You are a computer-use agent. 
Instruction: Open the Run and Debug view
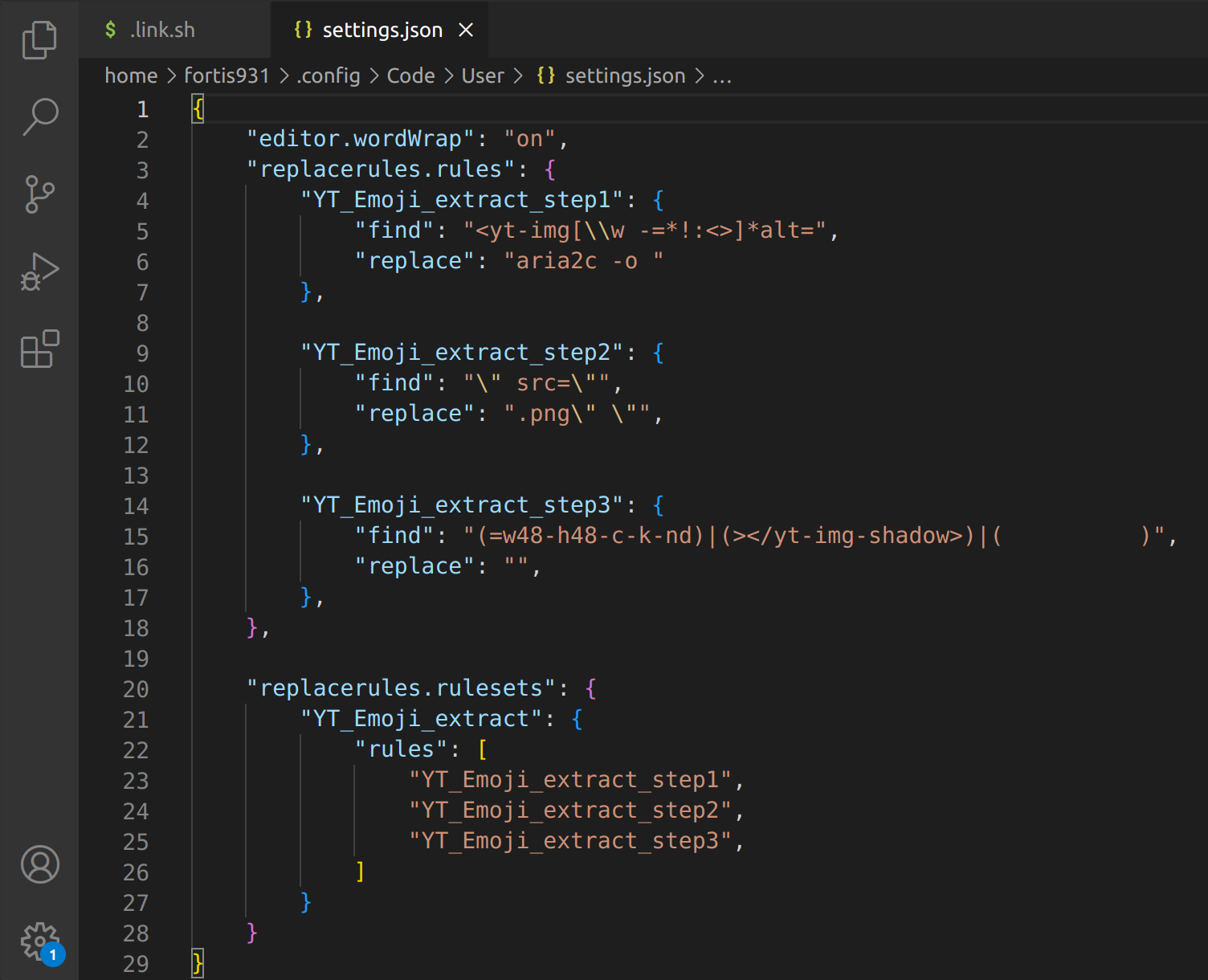coord(39,272)
